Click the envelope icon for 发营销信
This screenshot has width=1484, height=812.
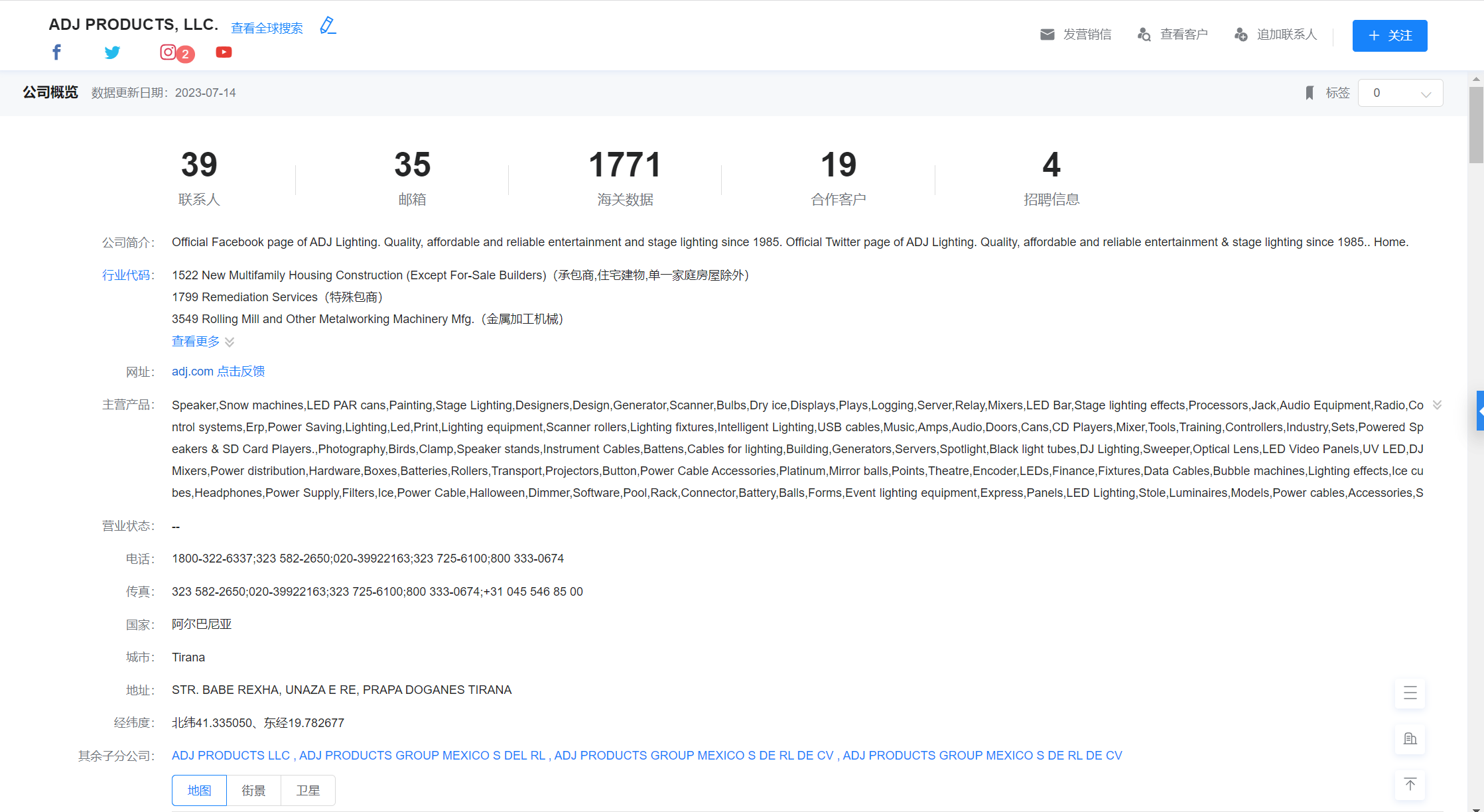coord(1047,34)
